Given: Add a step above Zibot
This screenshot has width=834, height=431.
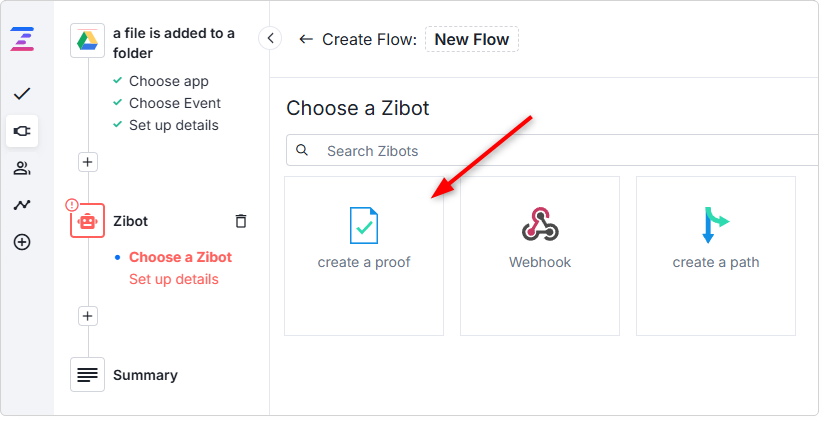Looking at the screenshot, I should (88, 162).
